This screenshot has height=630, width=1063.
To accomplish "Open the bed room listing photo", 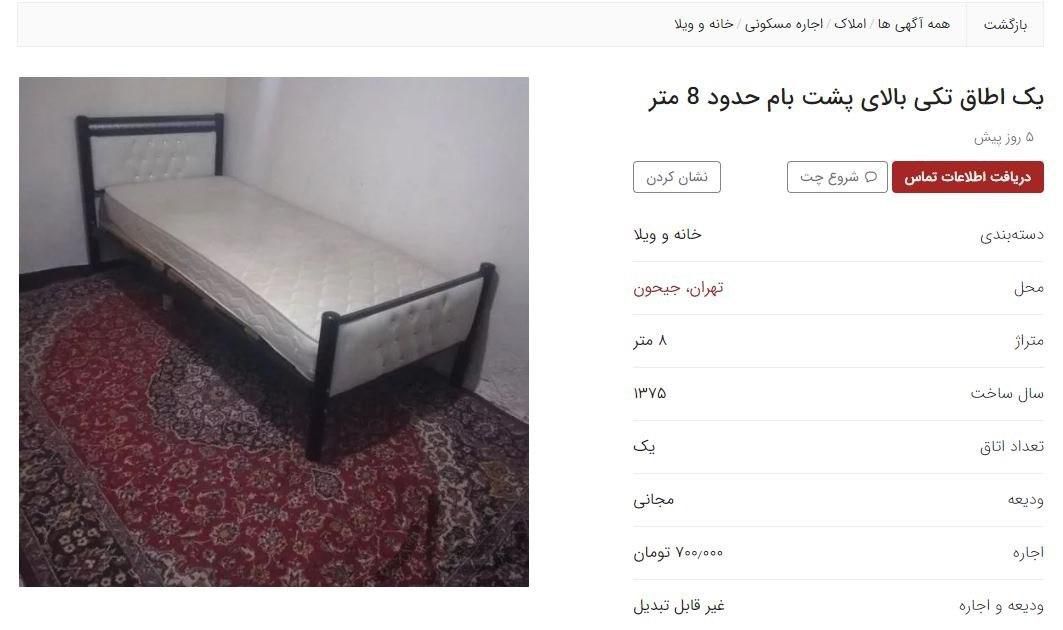I will [x=274, y=332].
